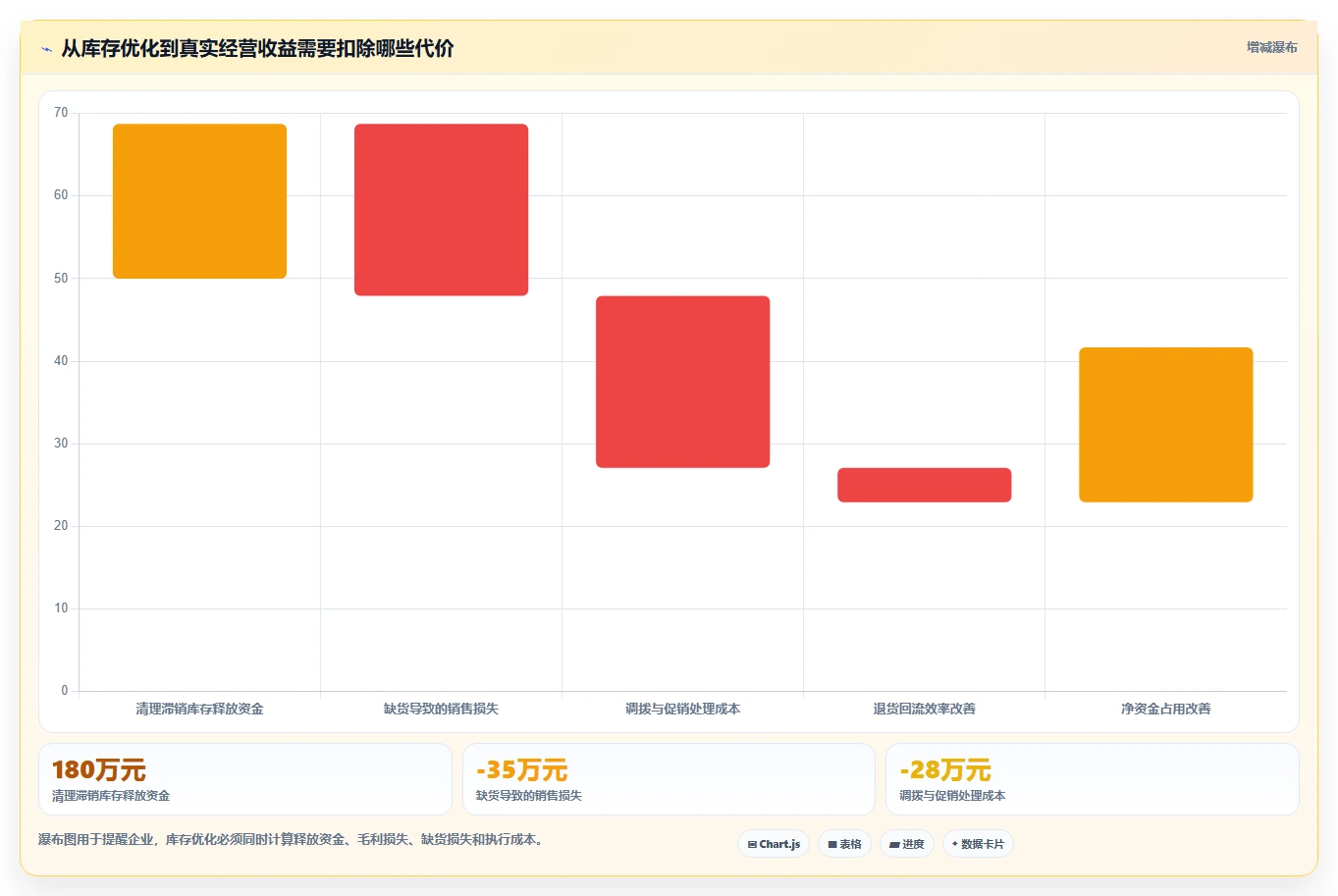This screenshot has width=1338, height=896.
Task: Click the footnote text starting 瀑布图用于提醒企业
Action: pos(291,840)
